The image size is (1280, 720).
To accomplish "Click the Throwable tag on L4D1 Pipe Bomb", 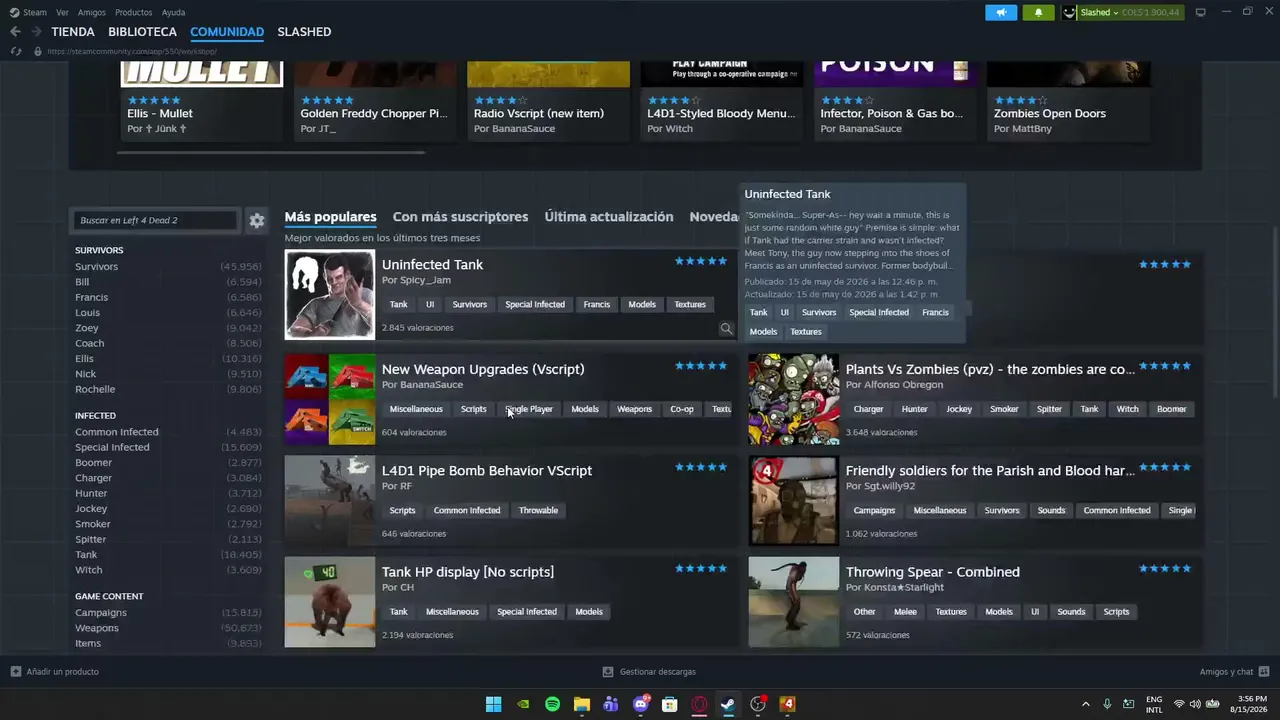I will pyautogui.click(x=538, y=511).
